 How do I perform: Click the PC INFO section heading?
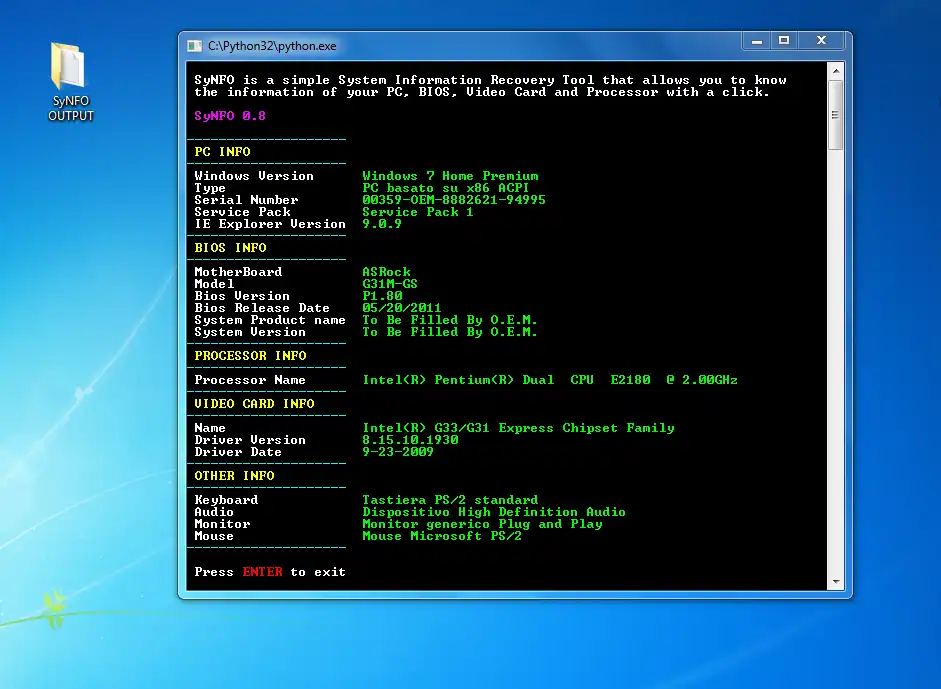coord(222,152)
